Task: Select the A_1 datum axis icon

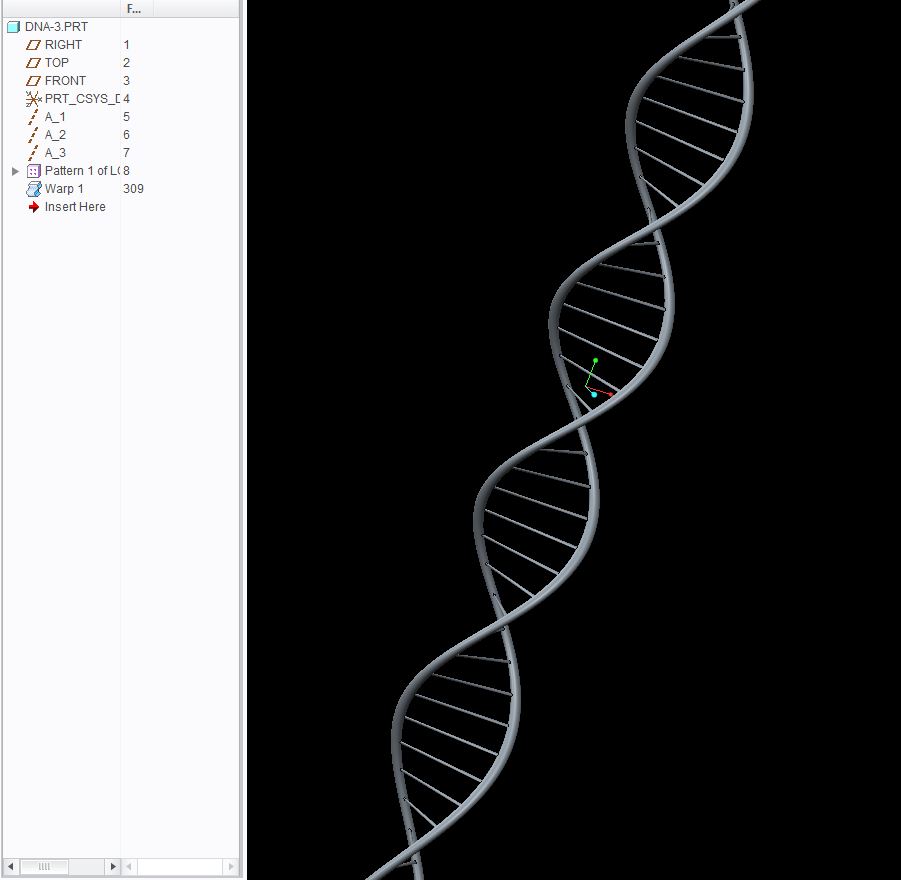Action: [33, 116]
